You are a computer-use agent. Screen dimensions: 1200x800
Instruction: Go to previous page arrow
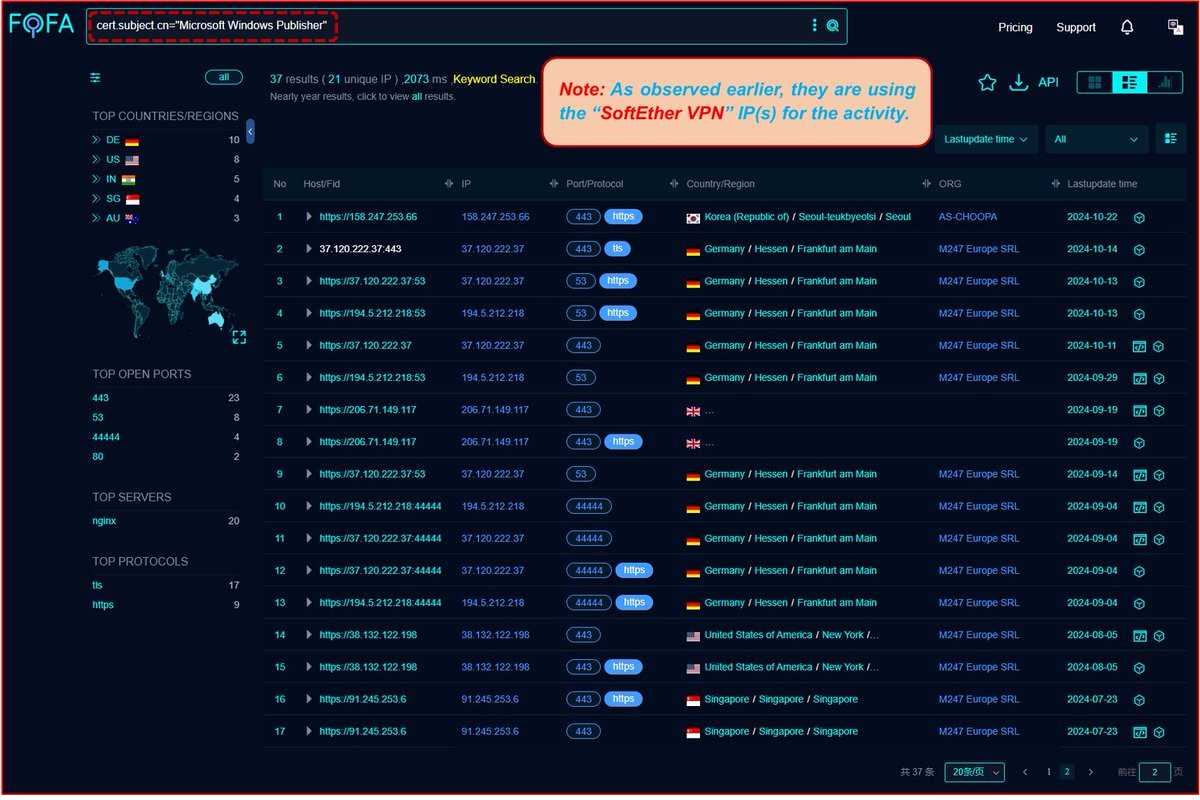(x=1025, y=772)
